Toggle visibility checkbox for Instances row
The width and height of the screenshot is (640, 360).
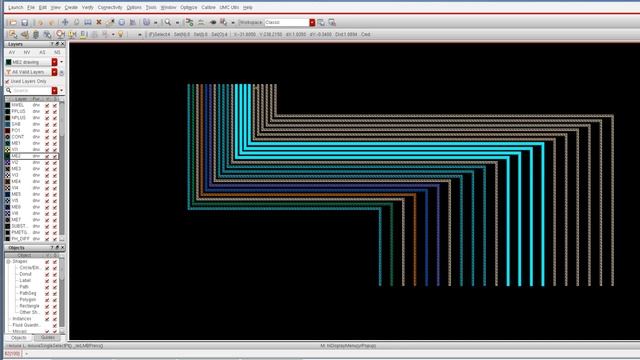tap(47, 319)
